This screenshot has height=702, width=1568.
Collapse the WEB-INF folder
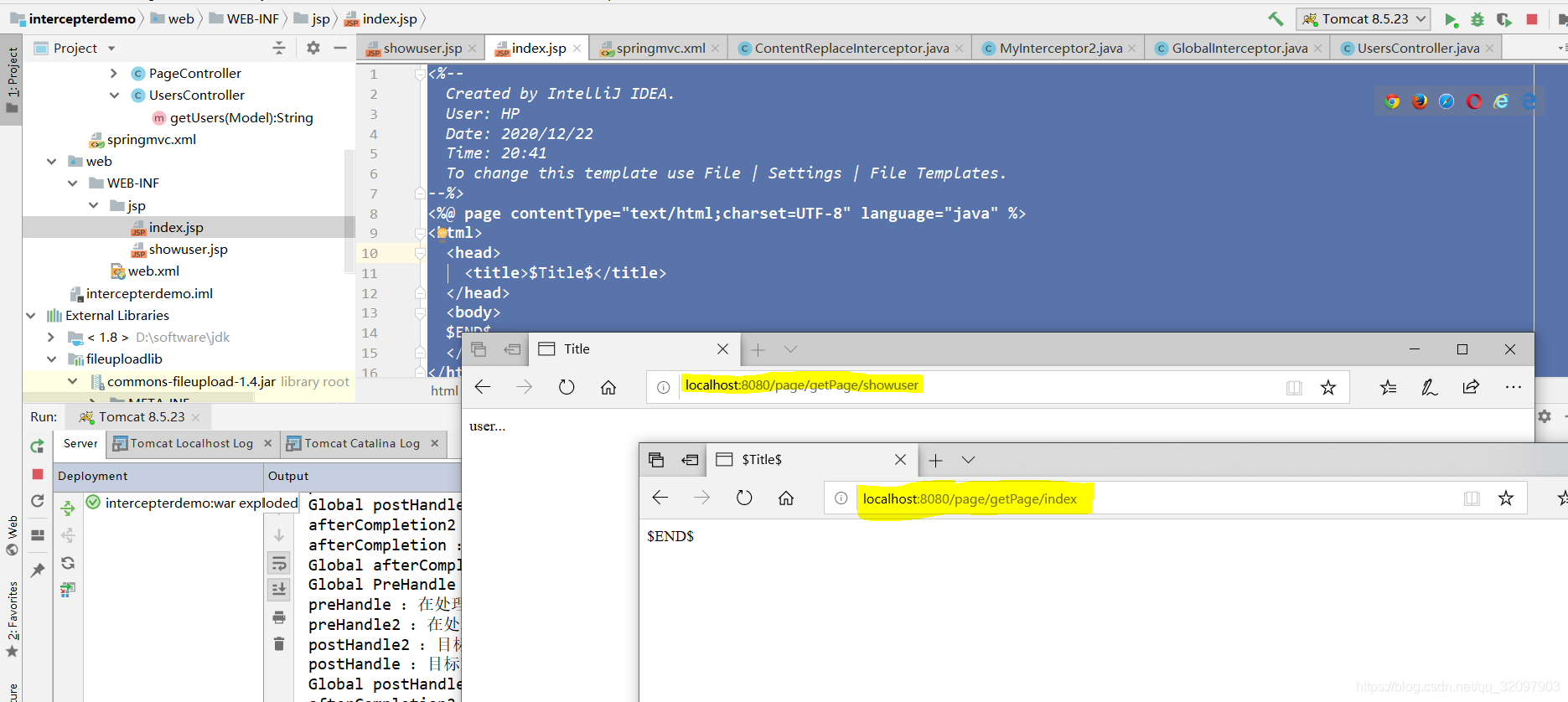[73, 183]
